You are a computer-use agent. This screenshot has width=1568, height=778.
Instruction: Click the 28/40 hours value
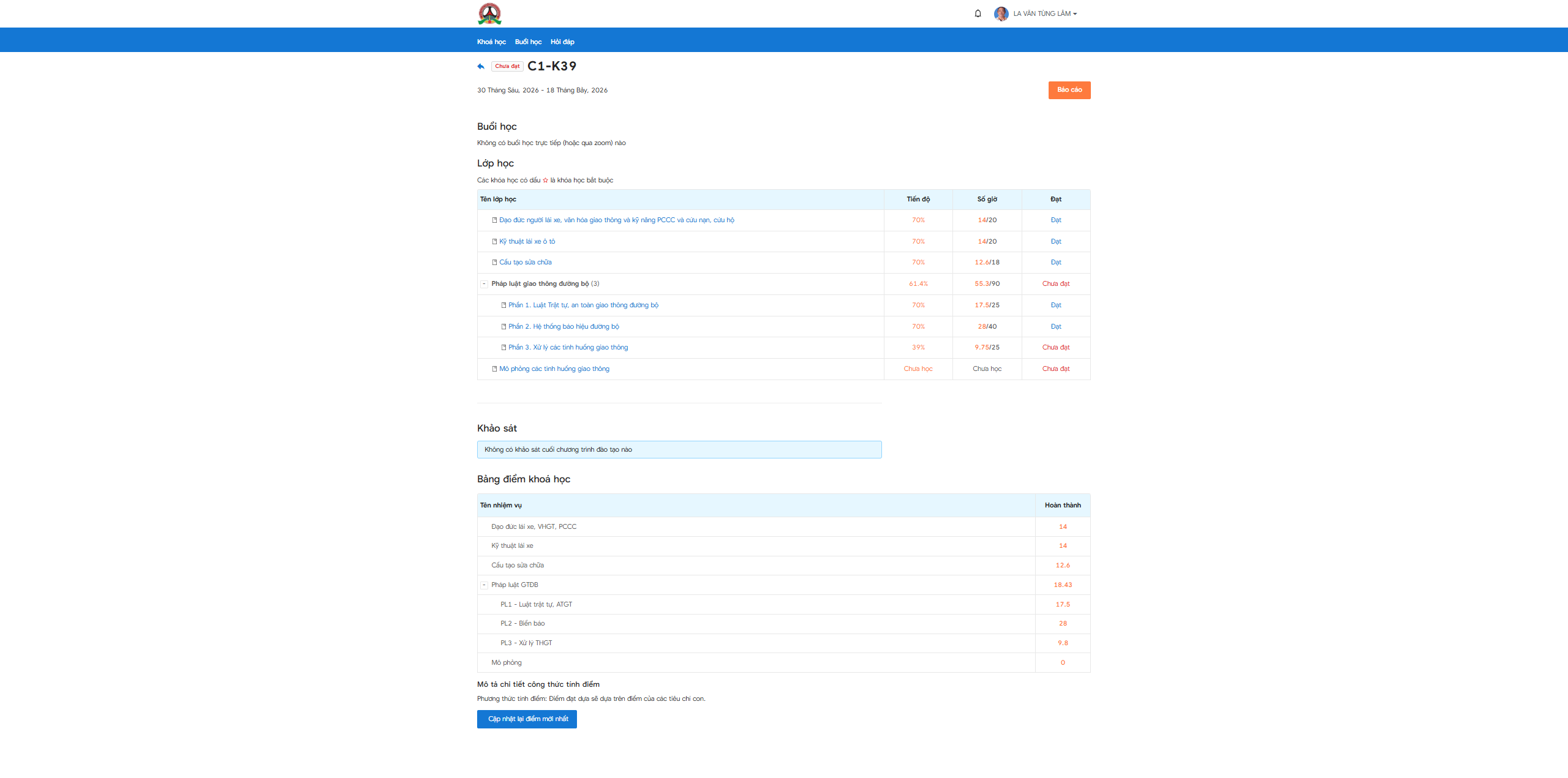[x=987, y=327]
